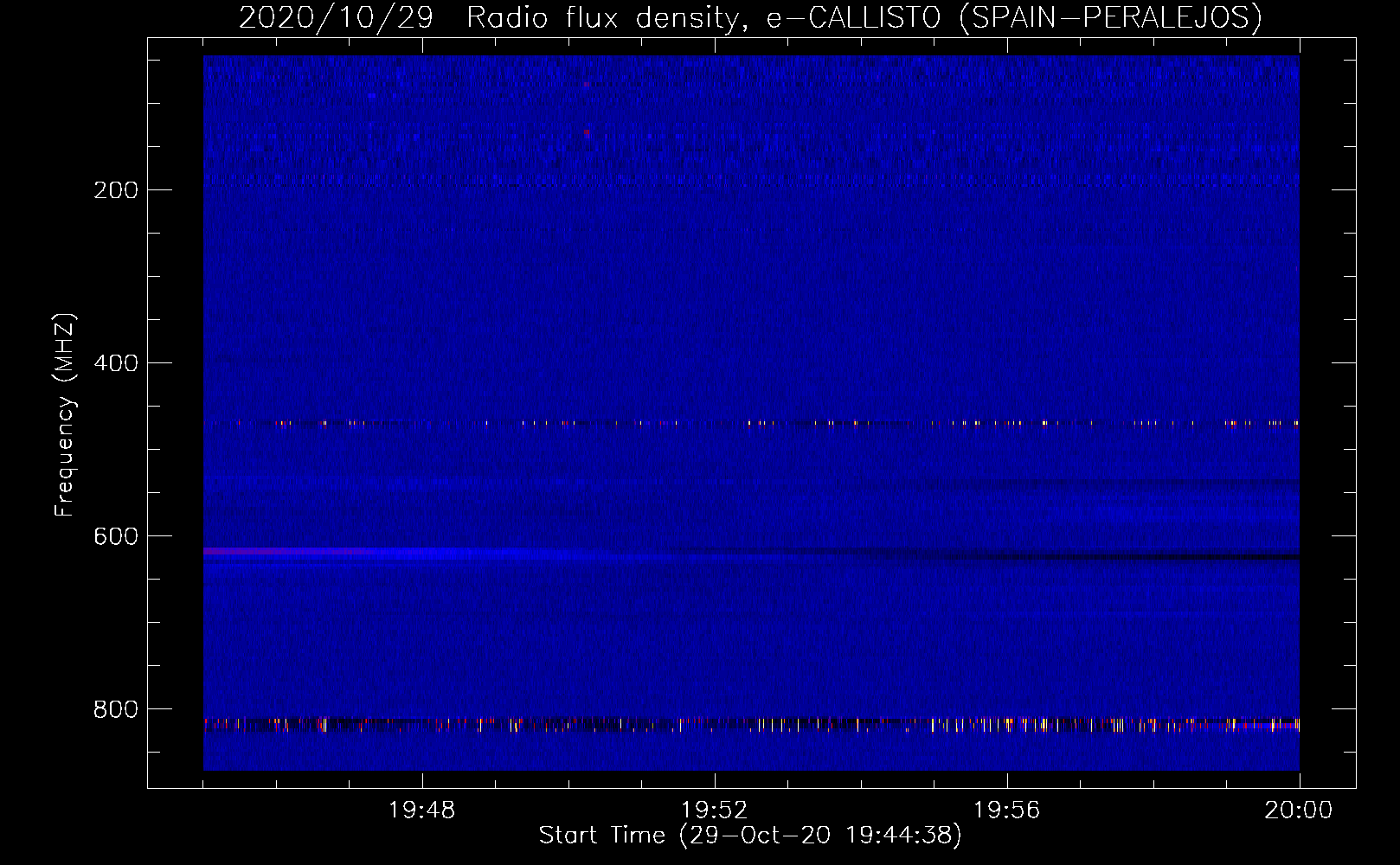Click the 600 frequency tick label
Screen dimensions: 1400x865
pyautogui.click(x=116, y=536)
